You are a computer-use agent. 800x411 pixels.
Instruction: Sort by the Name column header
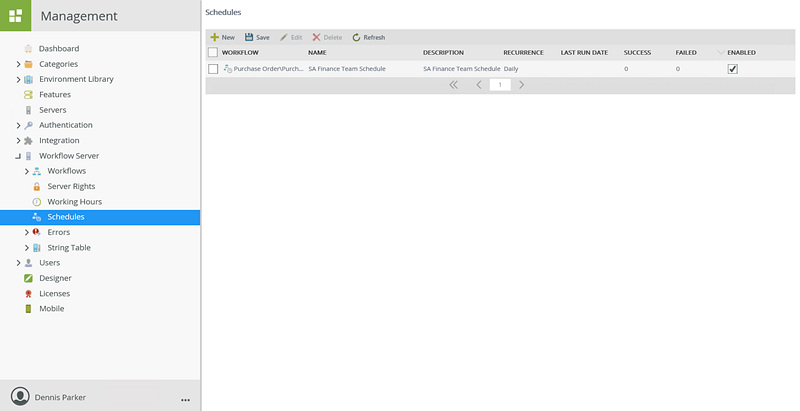tap(317, 52)
